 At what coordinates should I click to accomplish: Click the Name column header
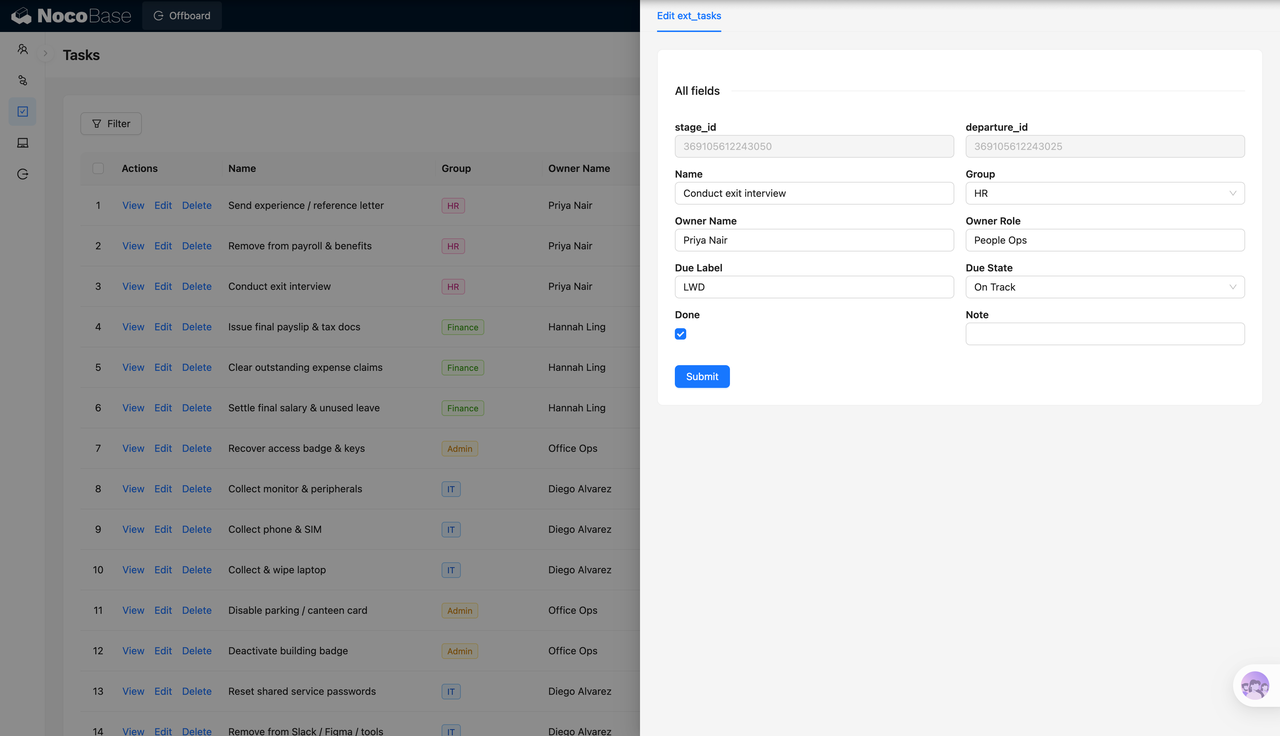[x=242, y=168]
